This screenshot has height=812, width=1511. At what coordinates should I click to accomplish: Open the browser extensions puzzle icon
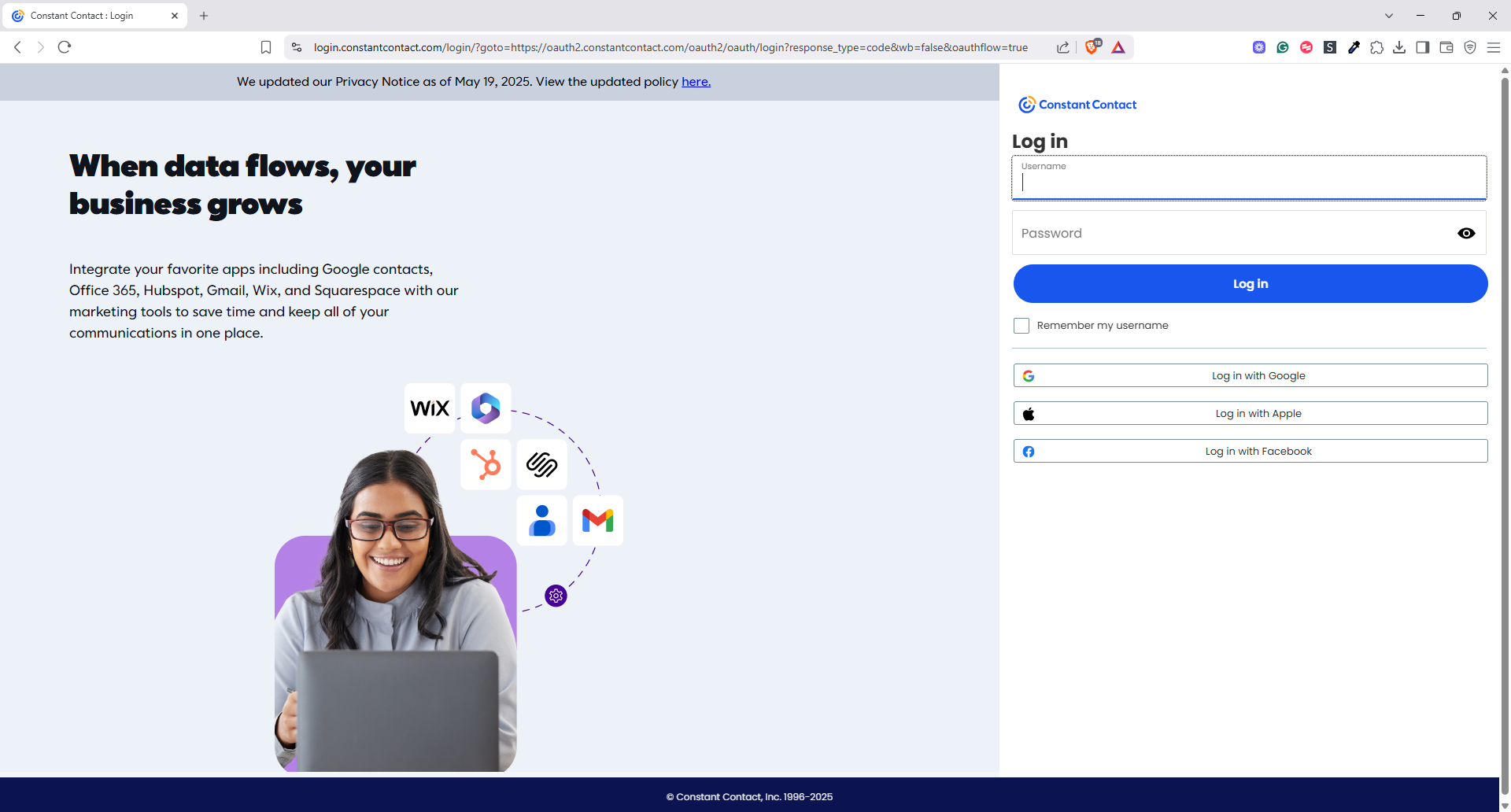(1376, 47)
